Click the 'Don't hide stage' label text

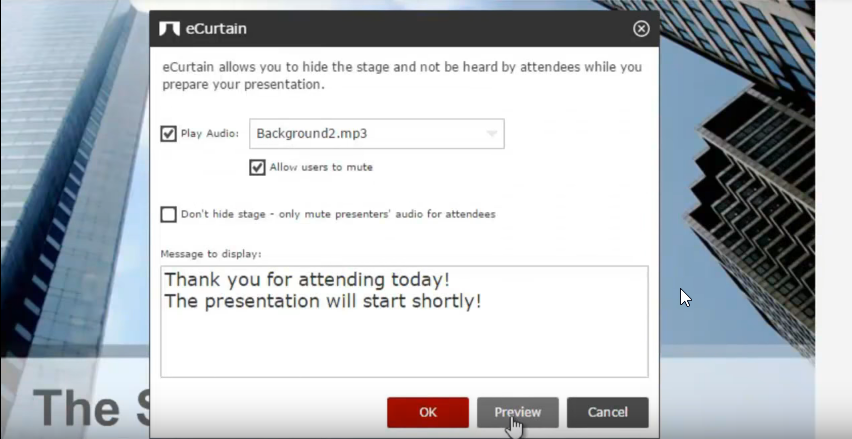pos(338,214)
